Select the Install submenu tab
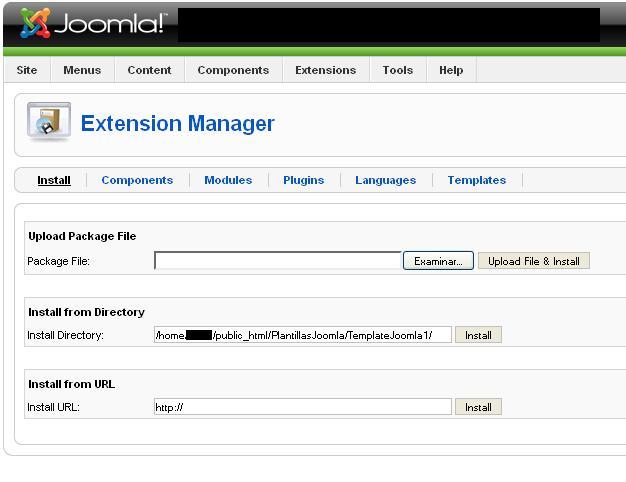This screenshot has height=482, width=626. coord(54,180)
